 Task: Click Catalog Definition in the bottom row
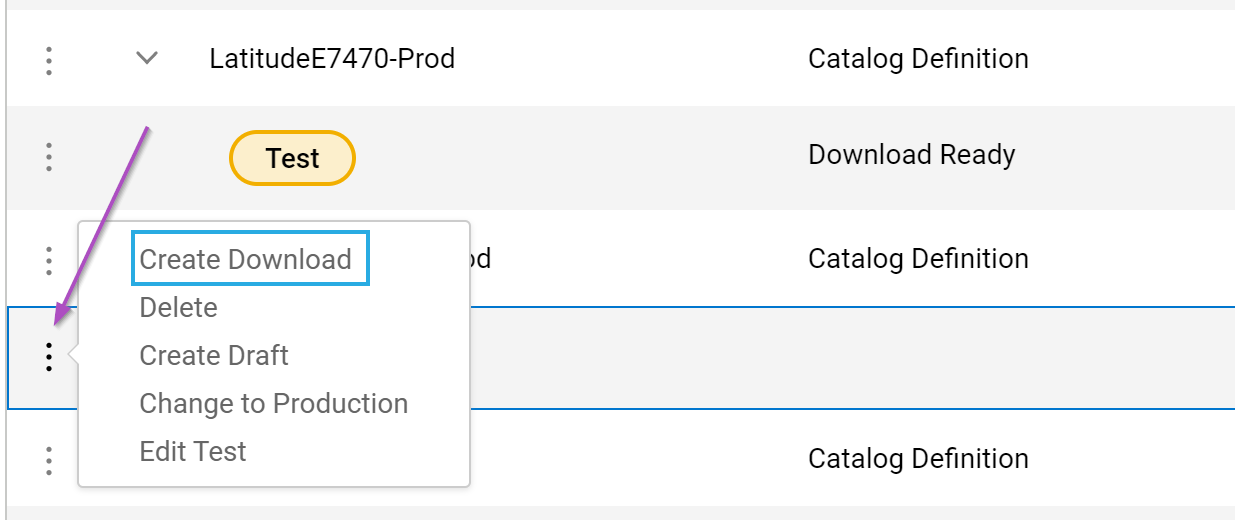[x=918, y=459]
